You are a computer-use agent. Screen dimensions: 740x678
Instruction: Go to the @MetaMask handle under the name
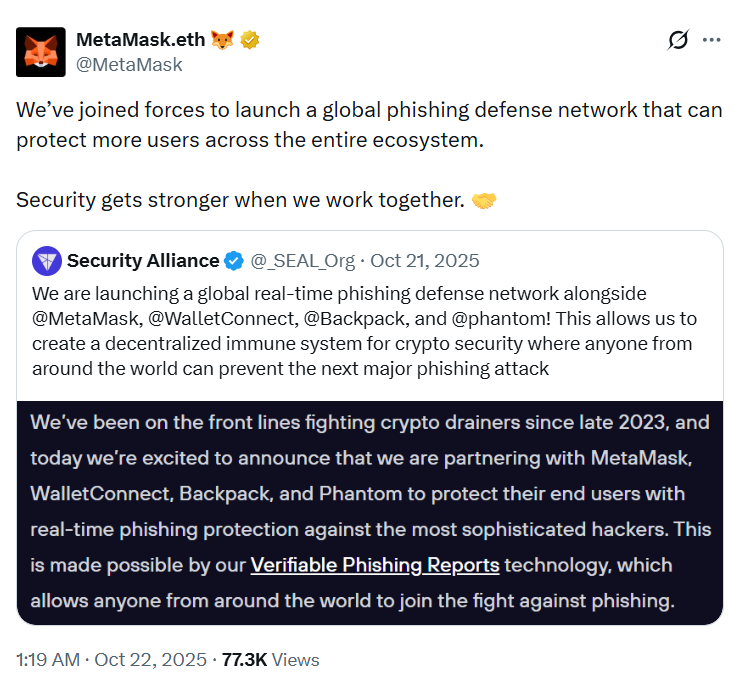[x=129, y=64]
